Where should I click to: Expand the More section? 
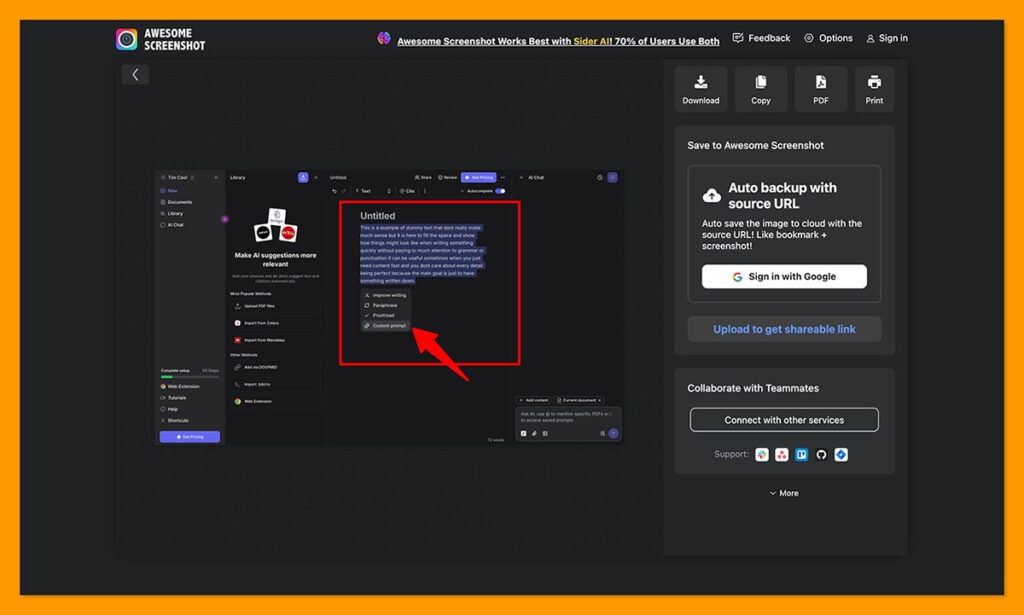tap(784, 493)
